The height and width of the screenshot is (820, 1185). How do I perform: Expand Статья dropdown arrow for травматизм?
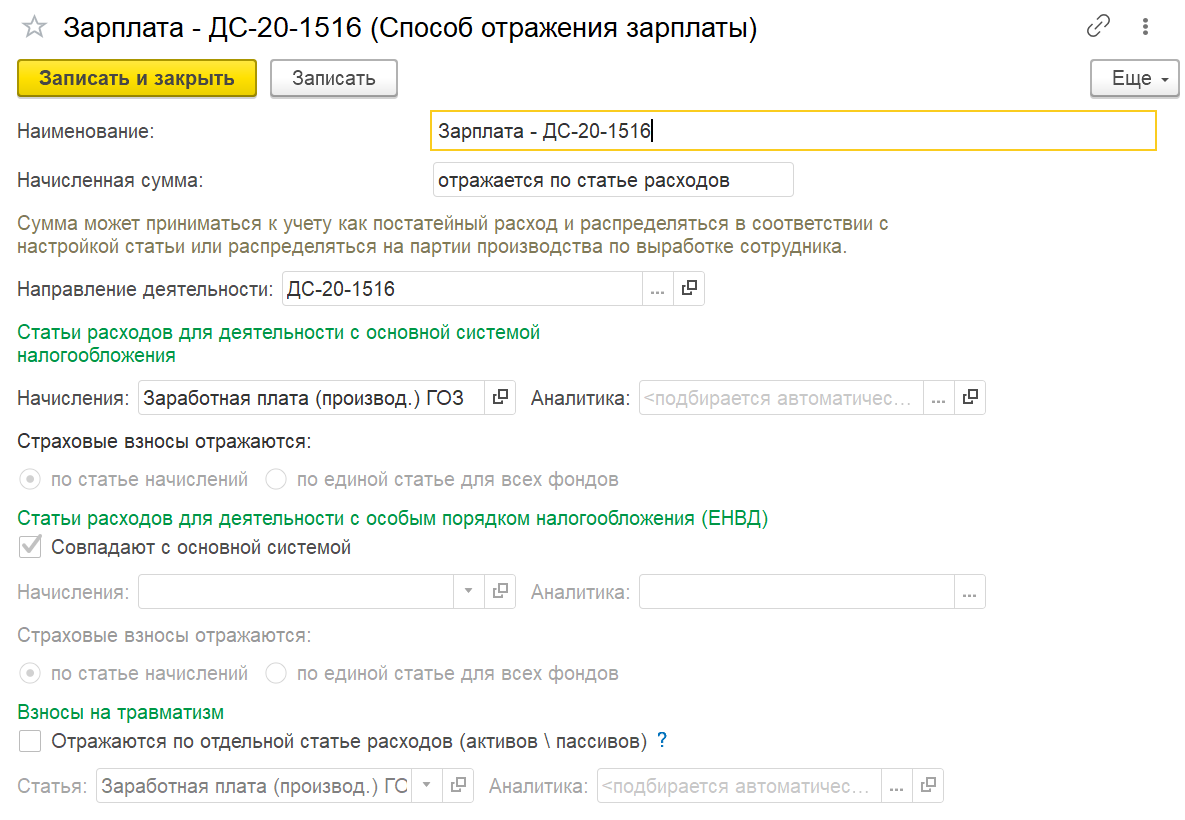[426, 786]
